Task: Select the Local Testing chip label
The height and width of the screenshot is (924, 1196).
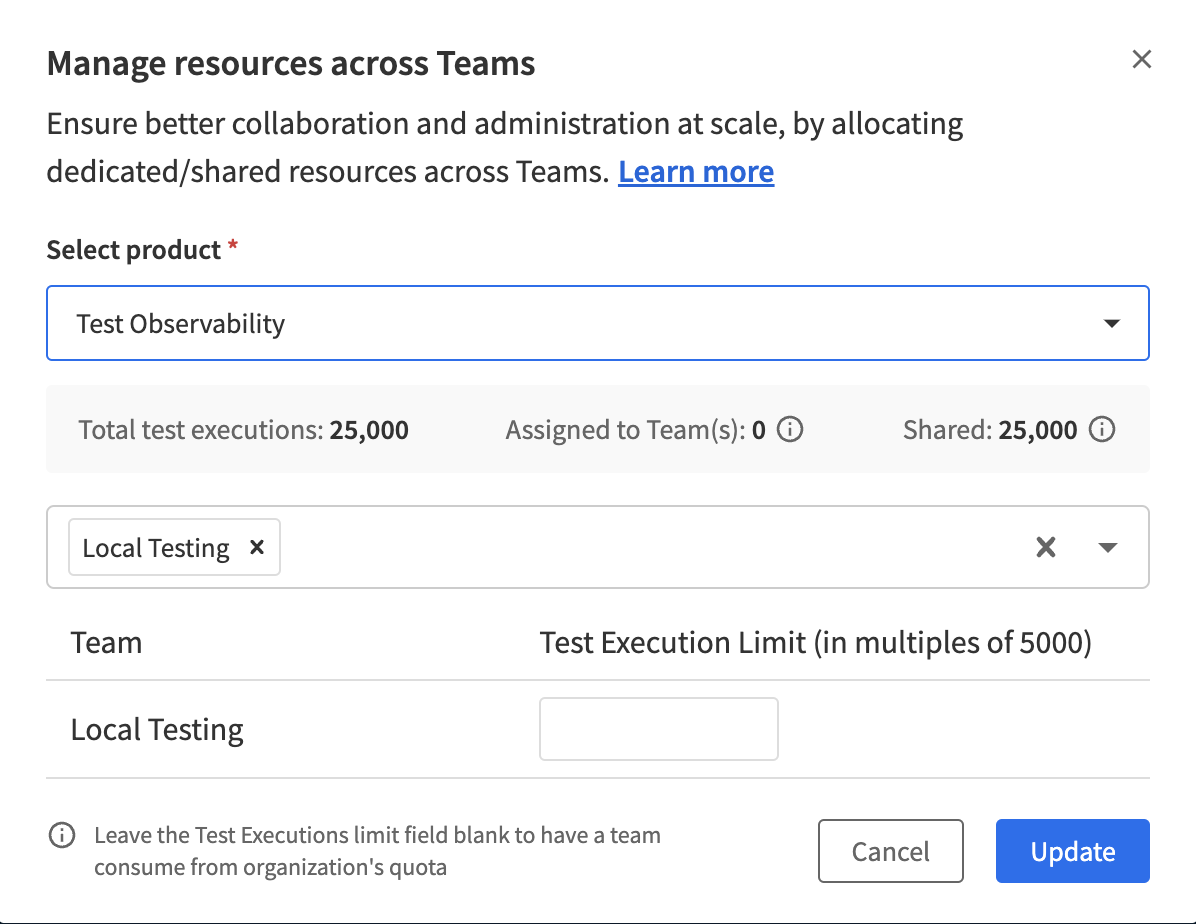Action: pyautogui.click(x=156, y=548)
